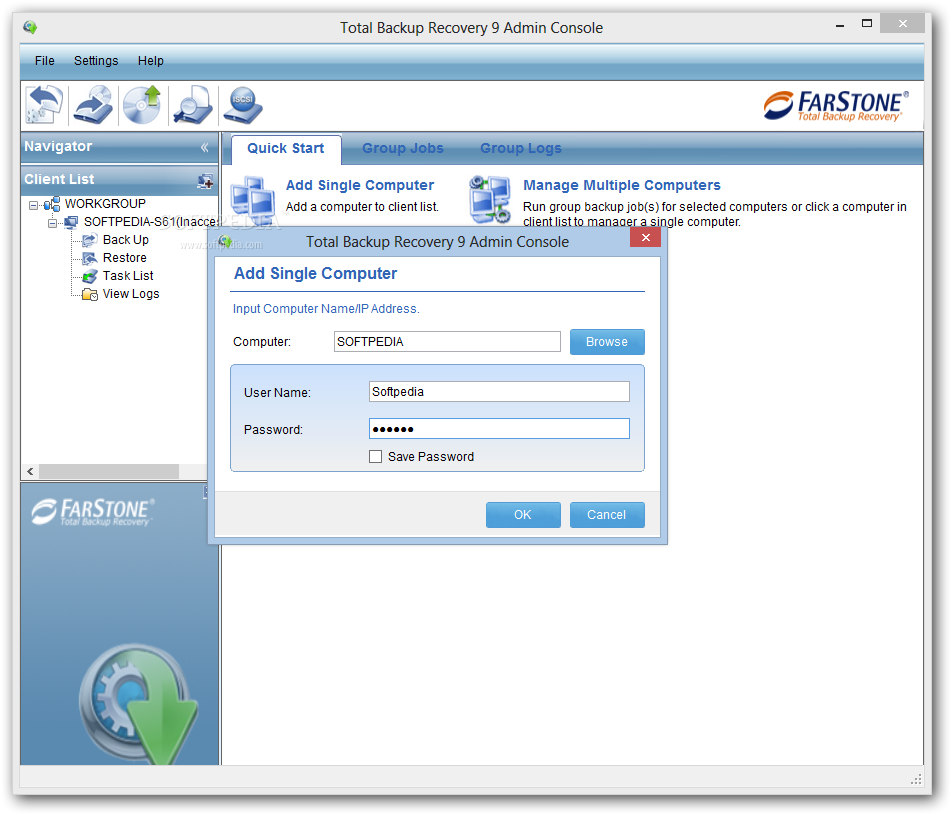Click the iSCSI toolbar icon

[x=243, y=104]
